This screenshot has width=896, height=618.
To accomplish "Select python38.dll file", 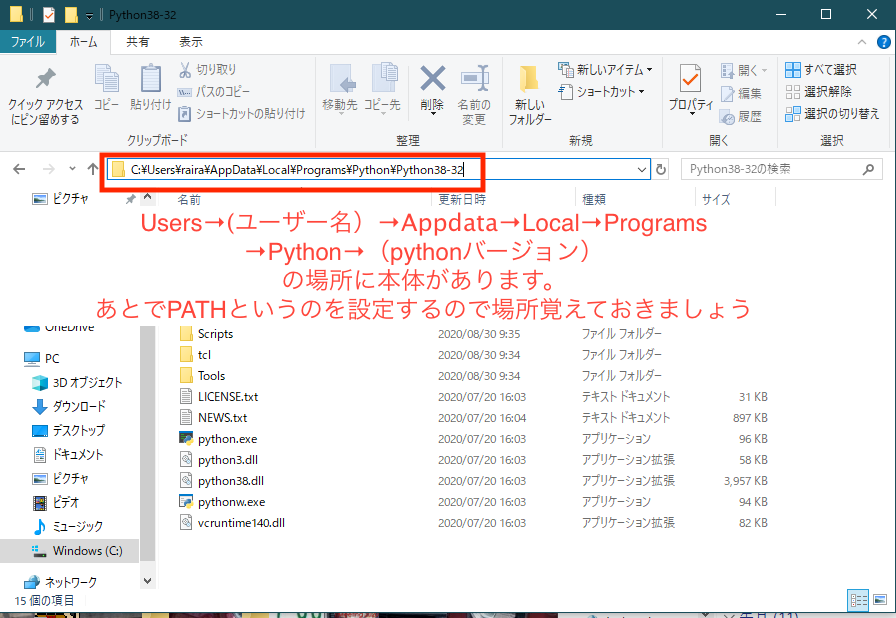I will [x=222, y=481].
